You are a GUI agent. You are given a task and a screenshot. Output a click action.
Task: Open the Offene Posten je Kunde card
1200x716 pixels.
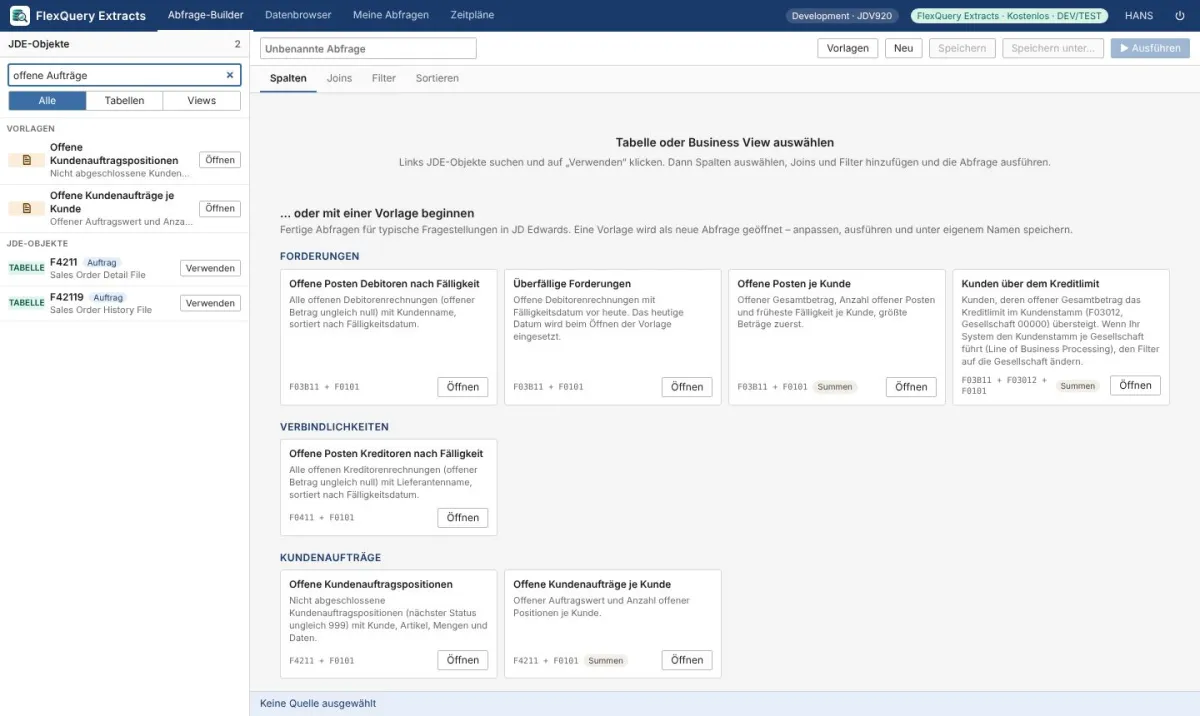[x=911, y=387]
